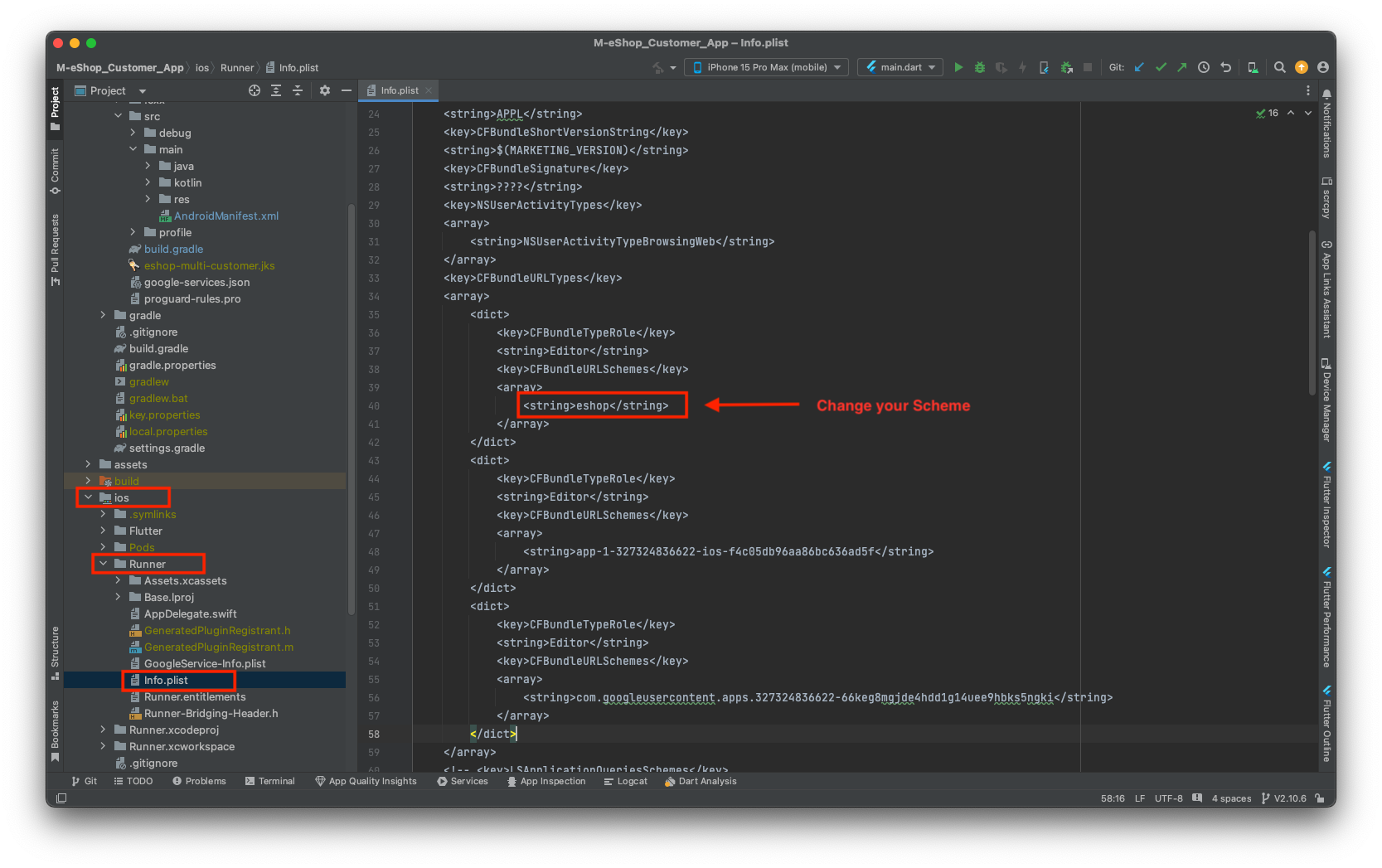The image size is (1382, 868).
Task: Expand the assets folder
Action: (x=88, y=464)
